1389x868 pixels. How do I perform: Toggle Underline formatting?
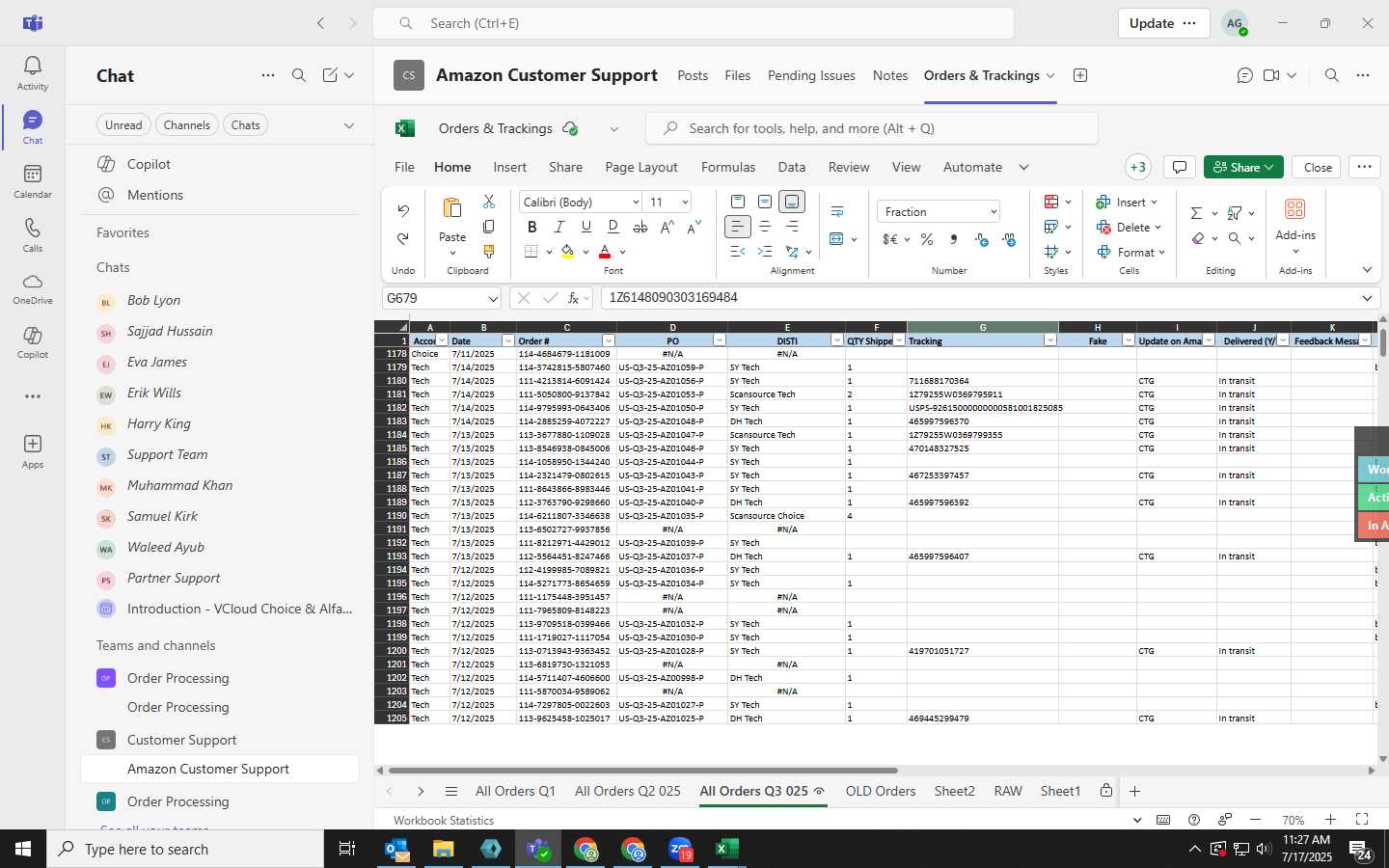coord(586,227)
